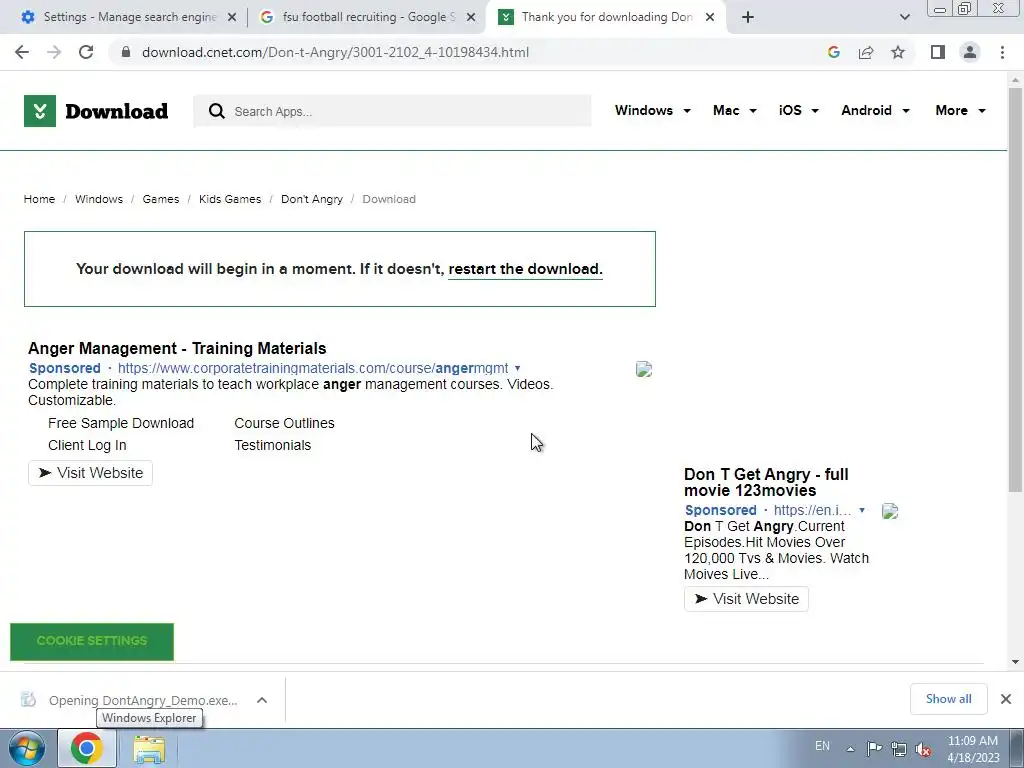This screenshot has width=1024, height=768.
Task: Click the browser back arrow
Action: tap(22, 52)
